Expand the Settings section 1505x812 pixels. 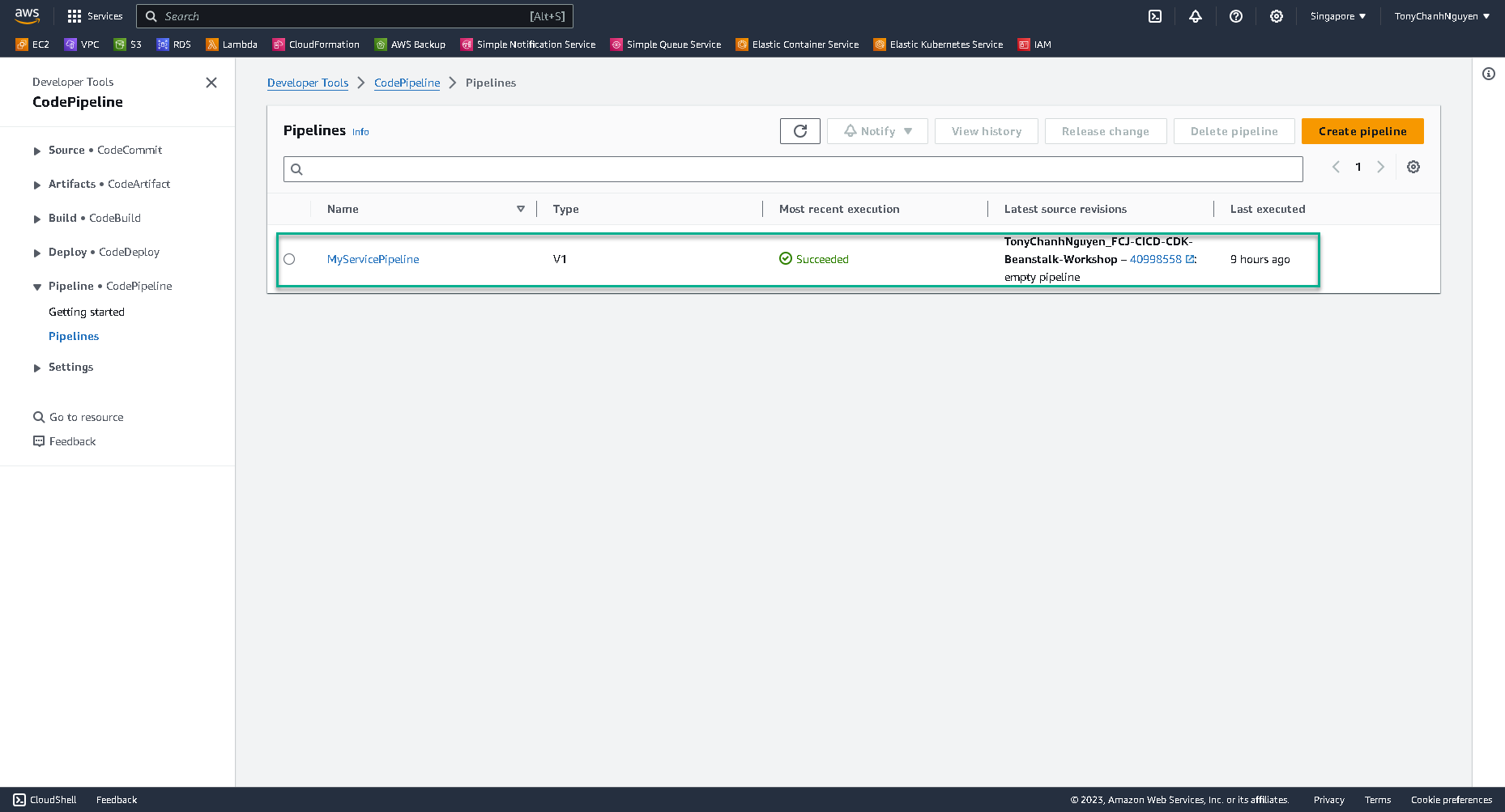click(x=37, y=368)
